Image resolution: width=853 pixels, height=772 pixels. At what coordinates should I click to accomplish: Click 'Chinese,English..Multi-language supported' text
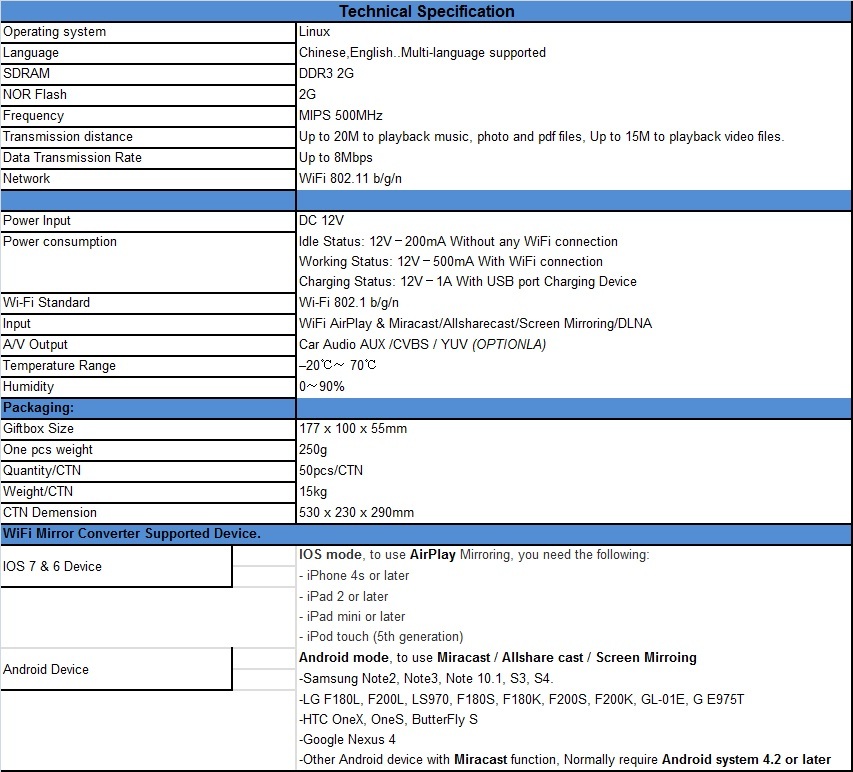click(422, 53)
